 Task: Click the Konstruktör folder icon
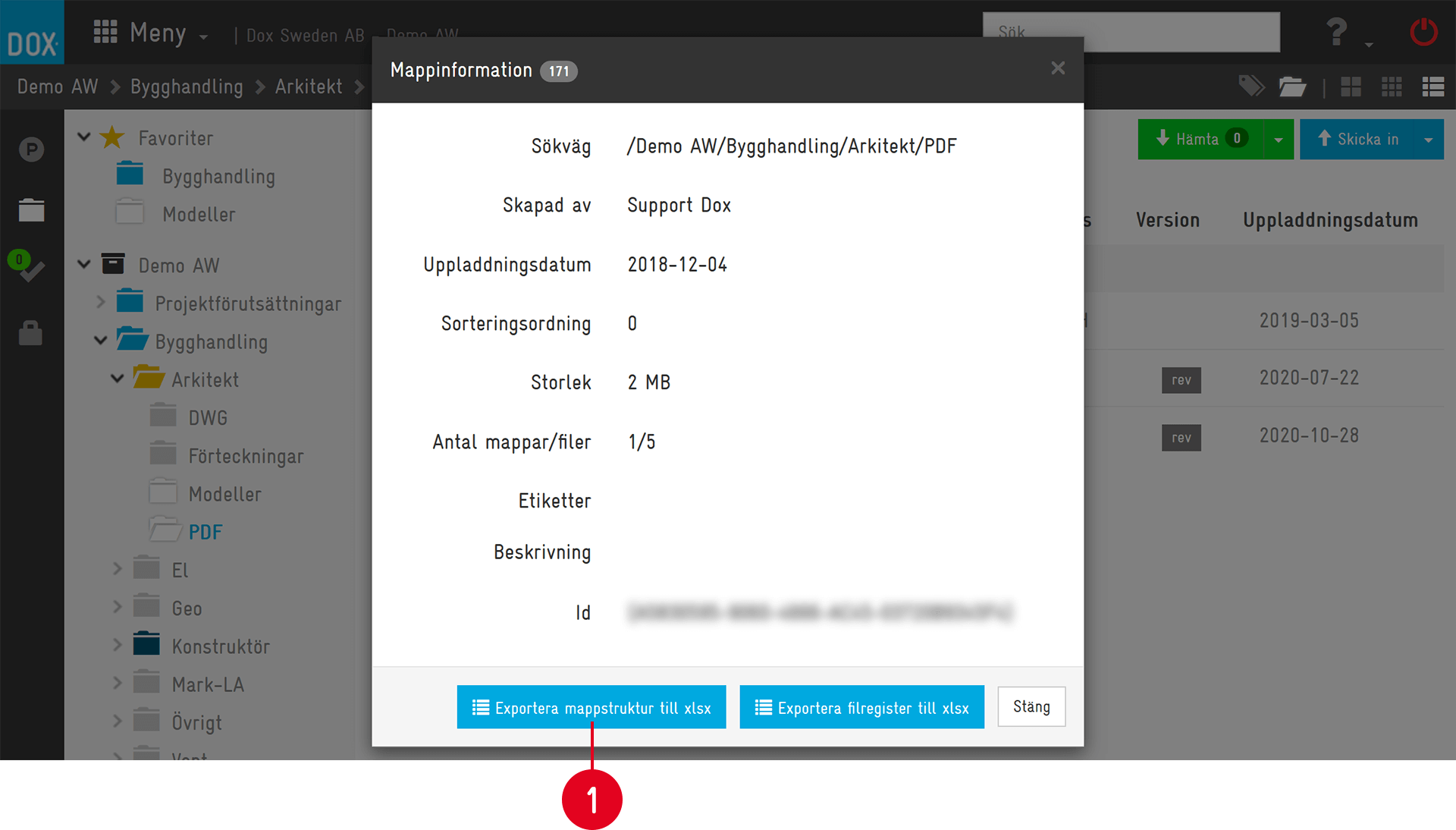[146, 643]
